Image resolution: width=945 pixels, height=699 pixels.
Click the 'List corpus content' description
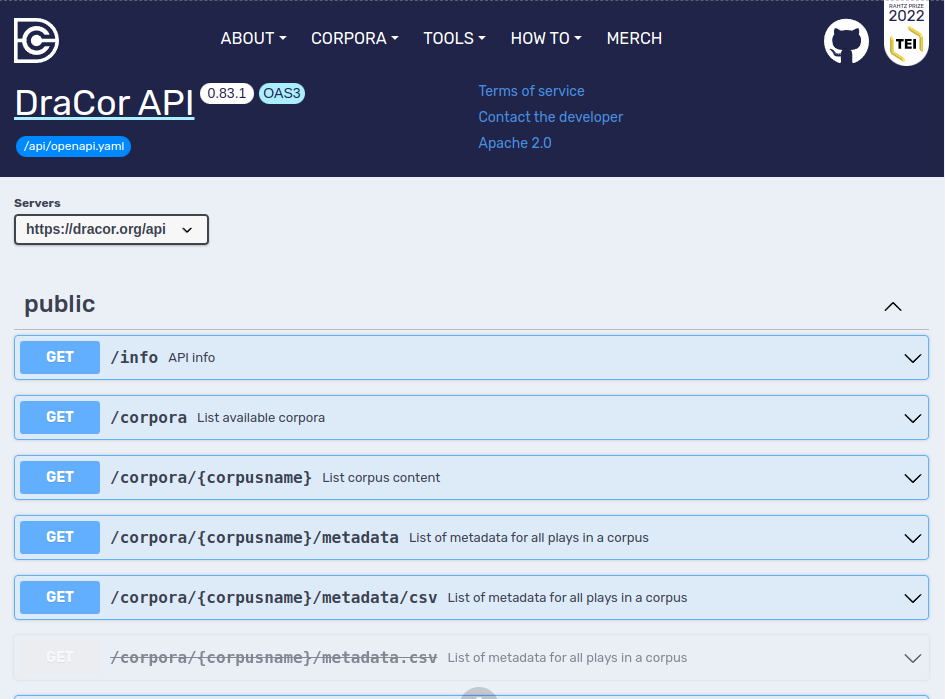[x=381, y=478]
